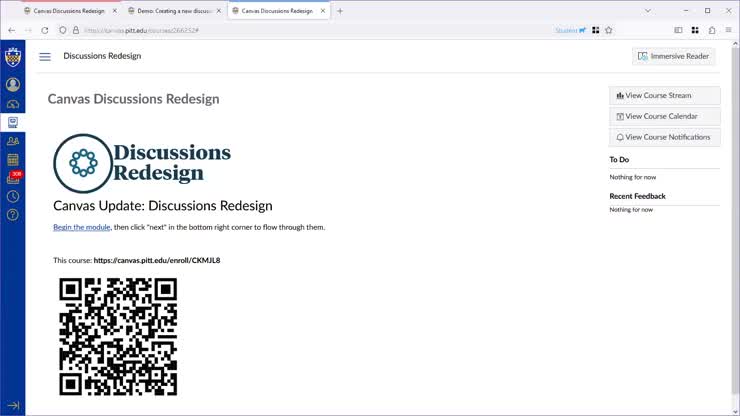The image size is (740, 416).
Task: Open Immersive Reader
Action: (673, 56)
